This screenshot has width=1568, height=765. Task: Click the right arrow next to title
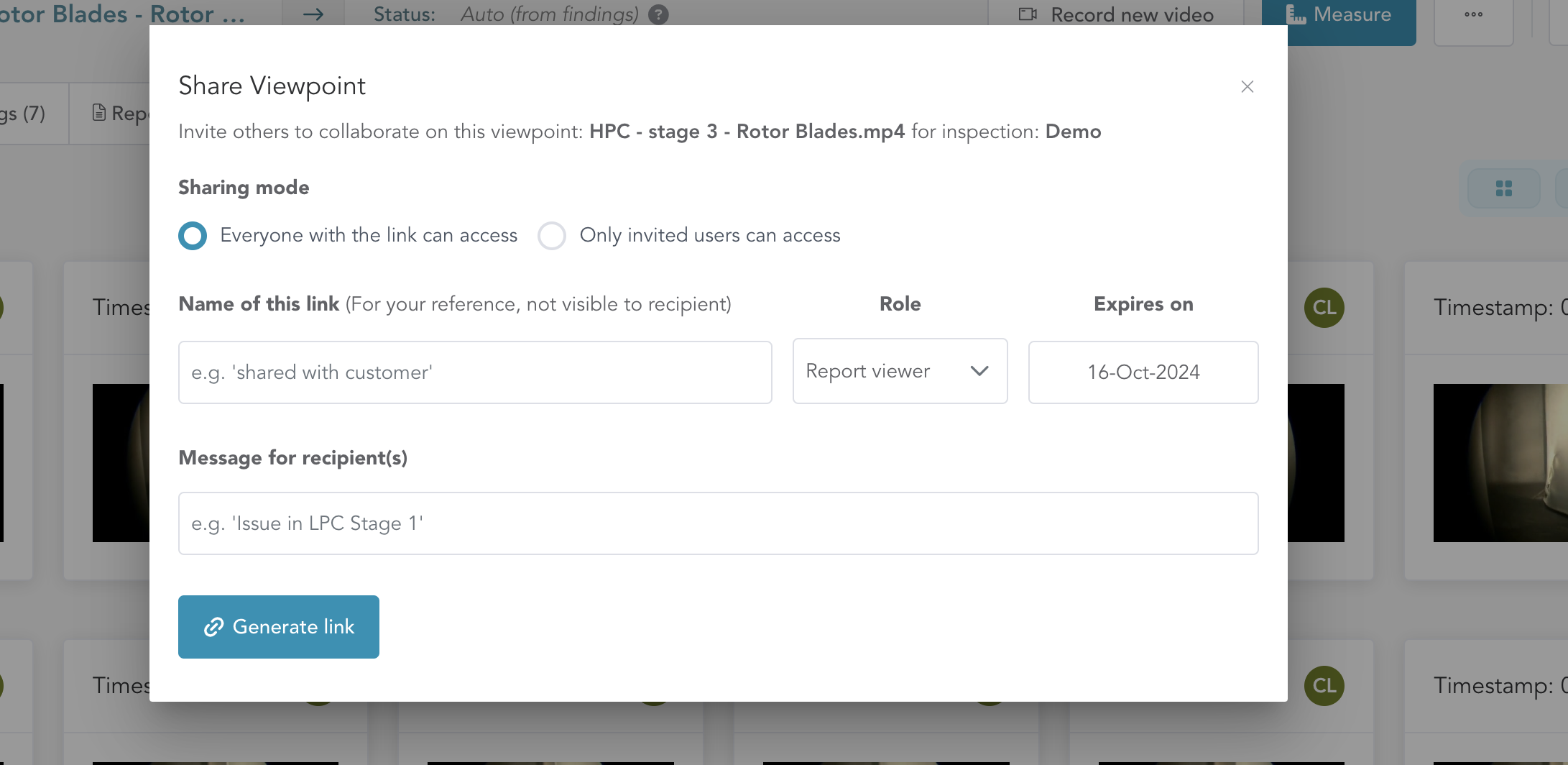coord(313,14)
